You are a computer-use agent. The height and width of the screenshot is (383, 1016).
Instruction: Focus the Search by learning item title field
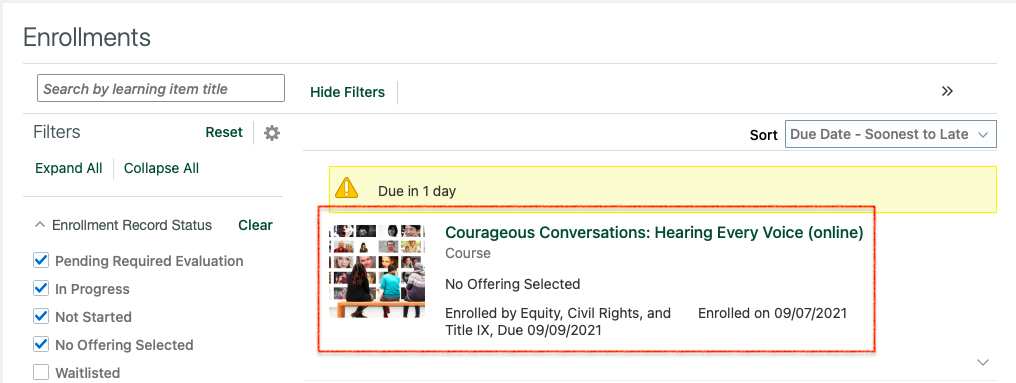click(161, 88)
